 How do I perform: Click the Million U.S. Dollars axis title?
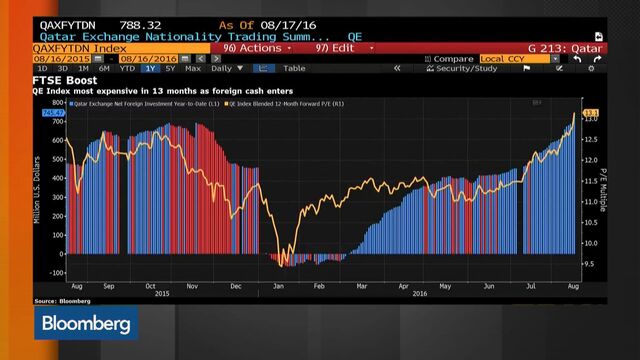coord(37,190)
